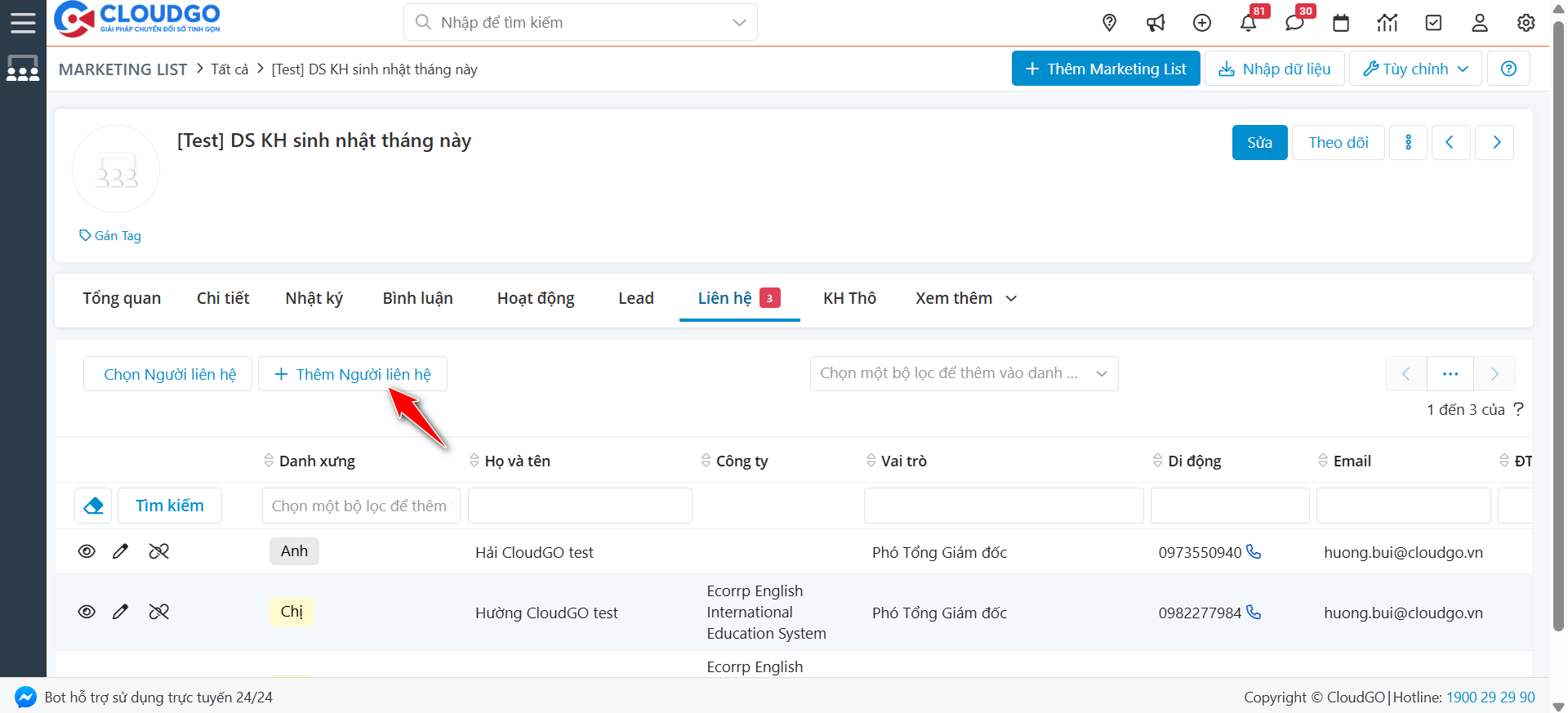
Task: Open the notifications bell icon
Action: point(1248,23)
